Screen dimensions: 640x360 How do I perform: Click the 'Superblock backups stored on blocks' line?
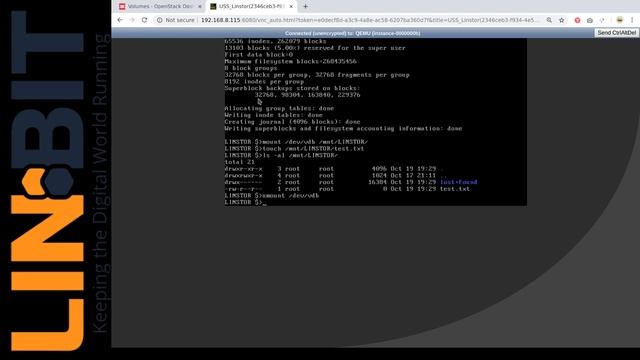click(292, 88)
